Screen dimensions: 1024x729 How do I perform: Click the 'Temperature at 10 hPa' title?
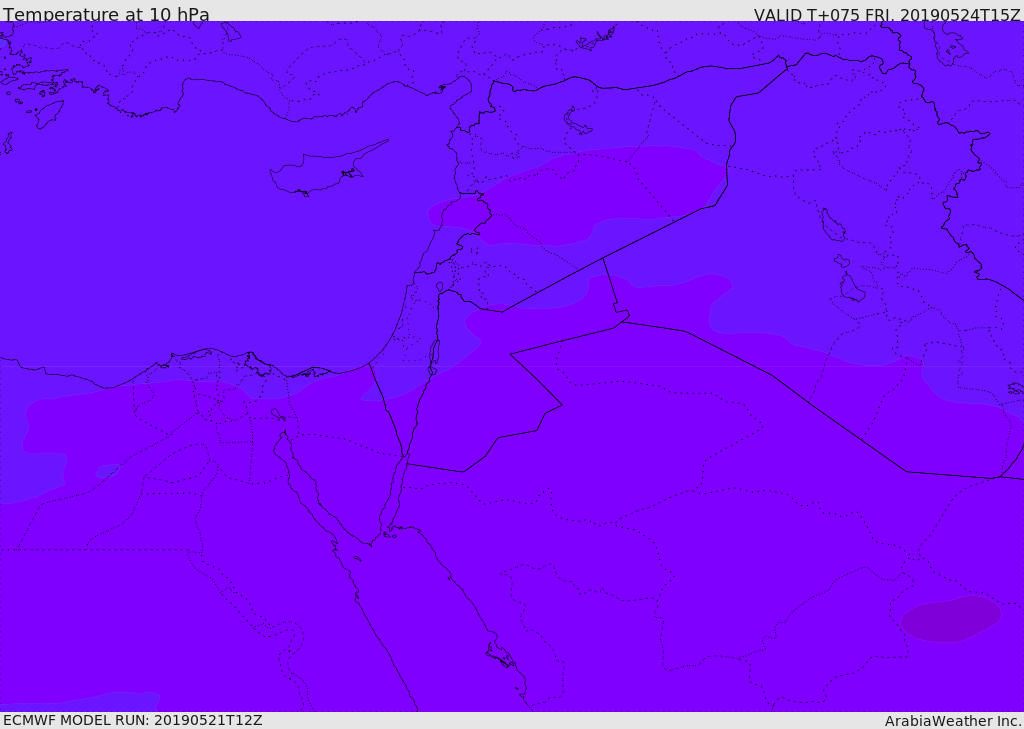(106, 14)
